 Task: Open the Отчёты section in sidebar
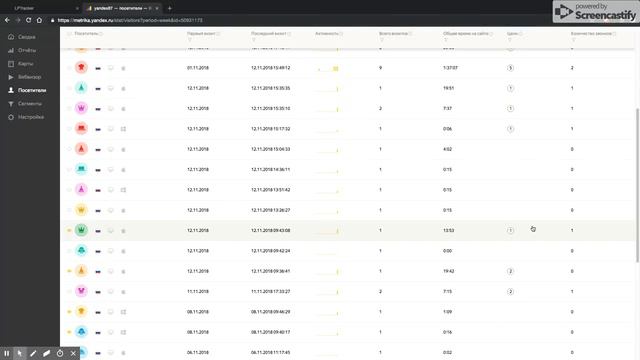(x=22, y=50)
